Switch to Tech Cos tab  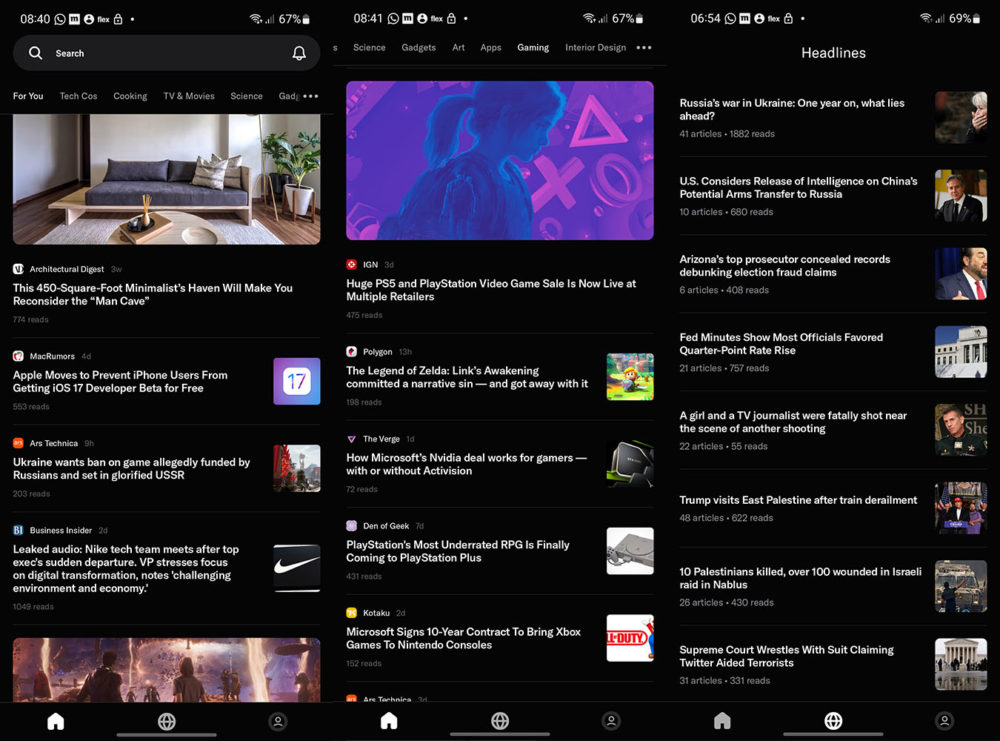click(78, 96)
